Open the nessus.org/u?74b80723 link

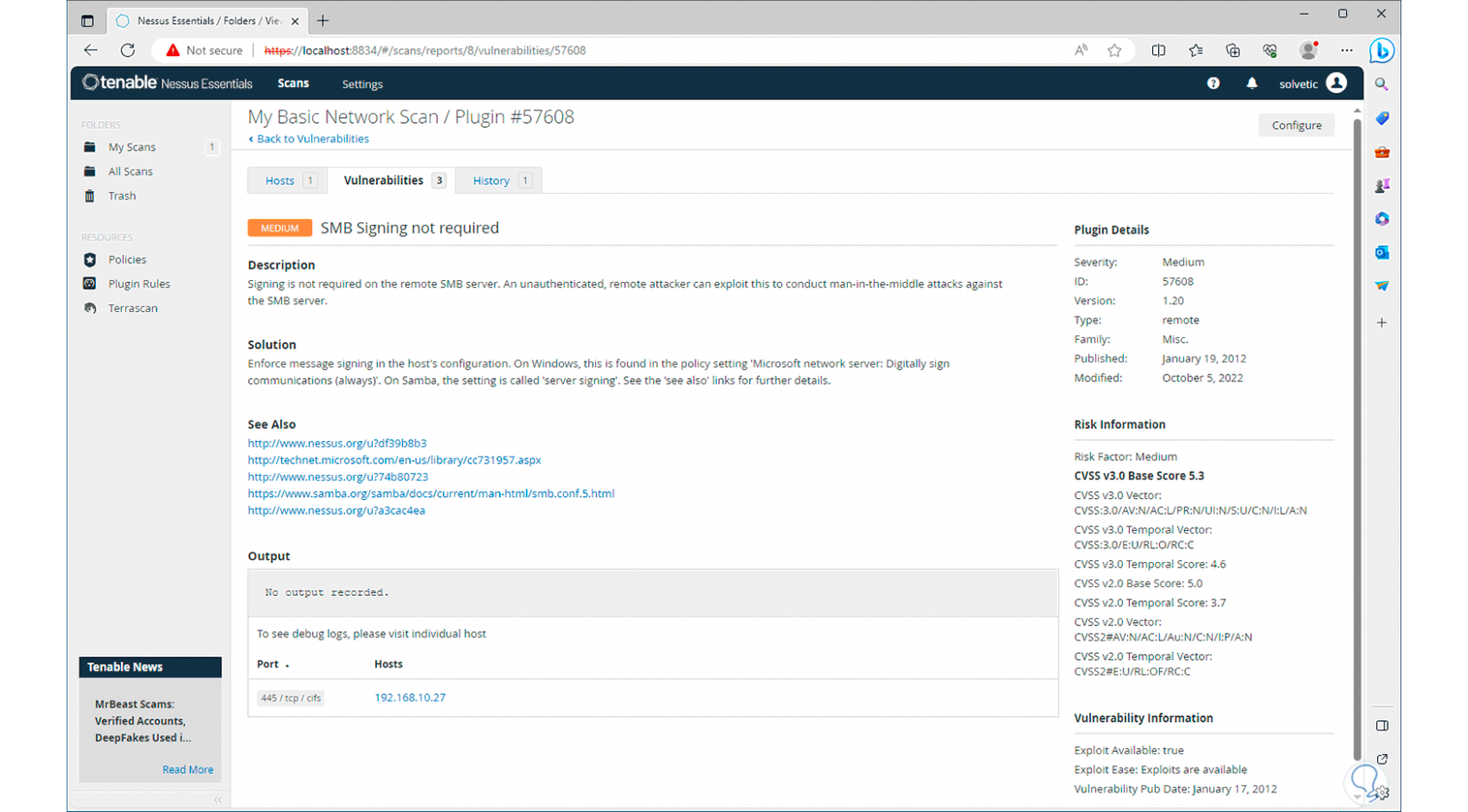tap(338, 477)
